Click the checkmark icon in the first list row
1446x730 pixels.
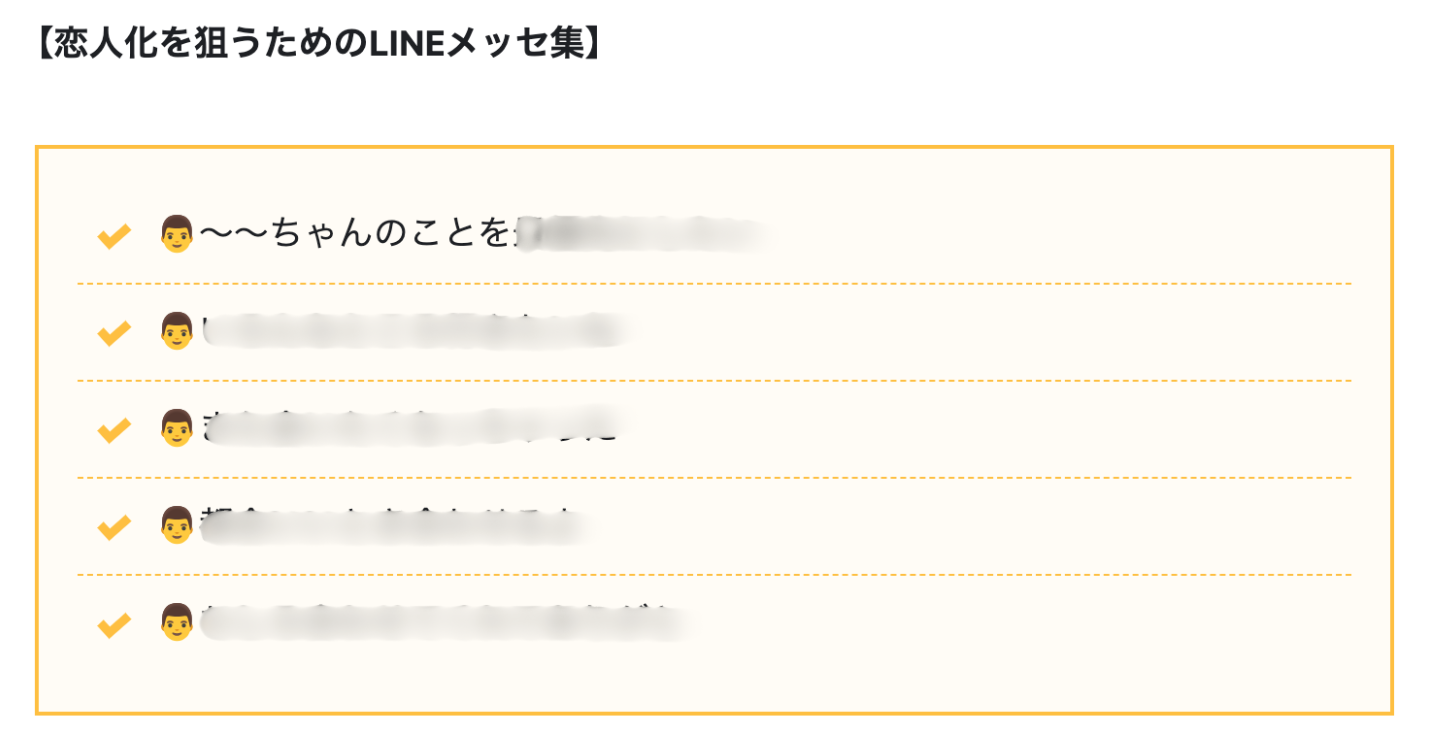114,236
